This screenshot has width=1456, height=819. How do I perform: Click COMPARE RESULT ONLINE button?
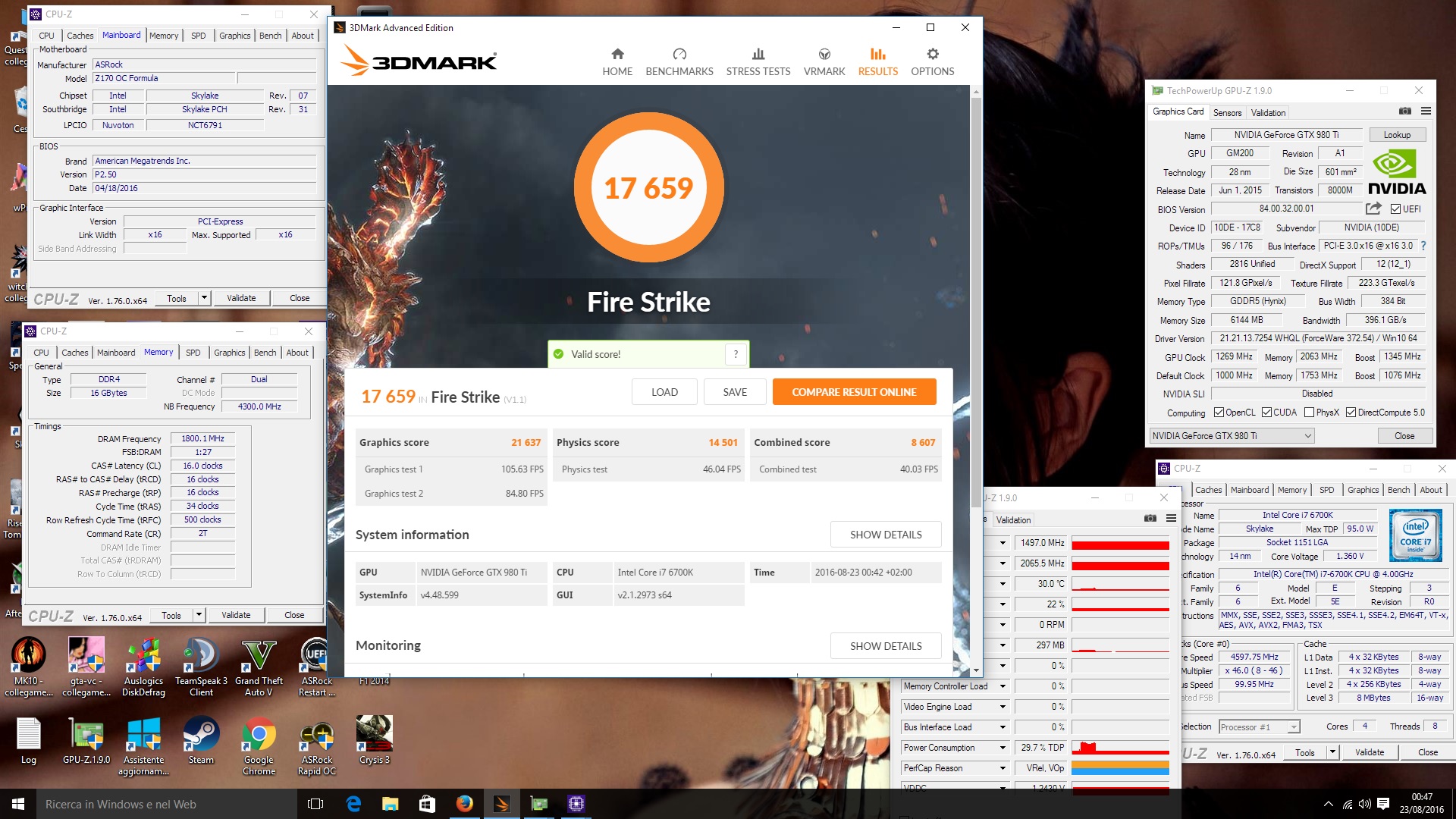pos(854,392)
